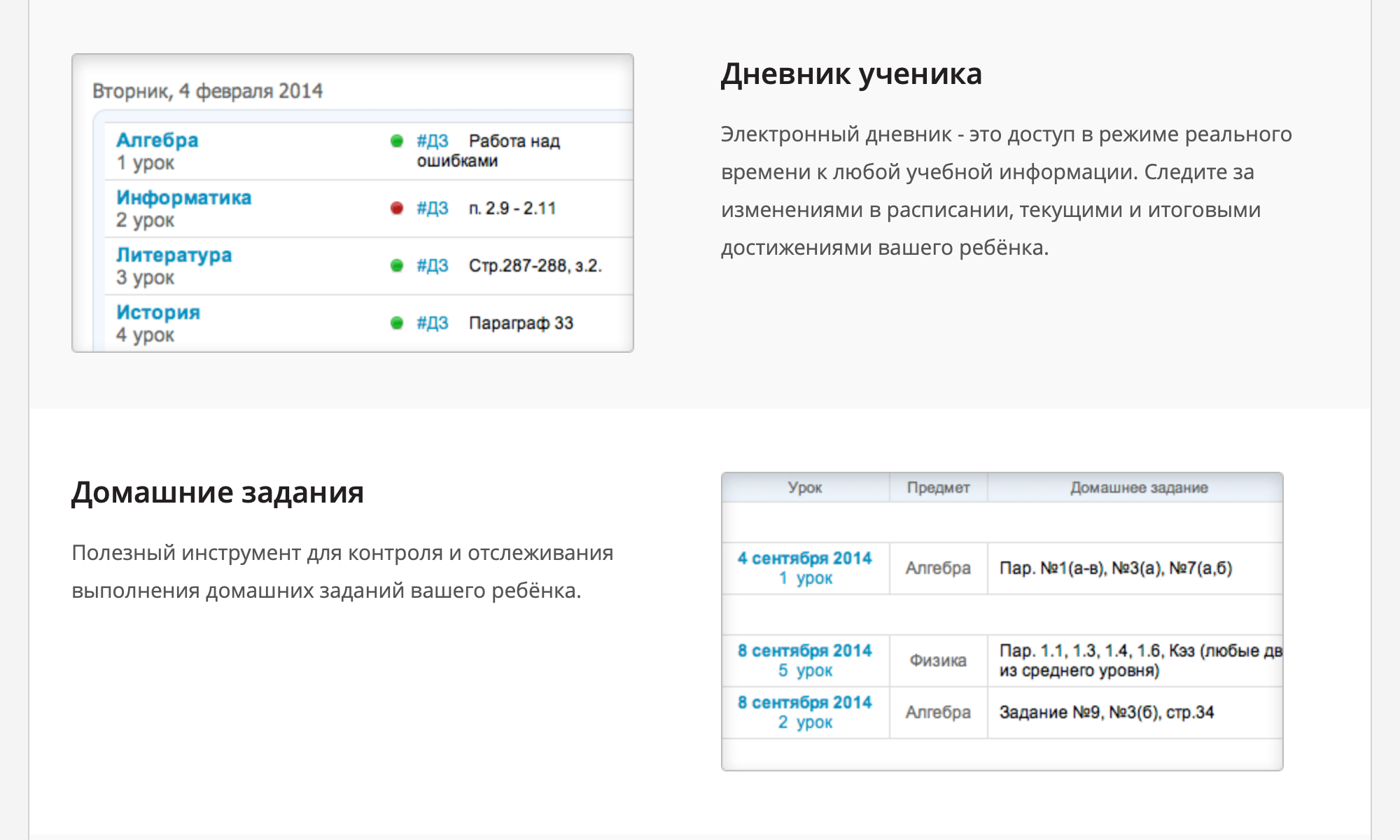Click the 1 урок label under Алгебра
Screen dimensions: 1400x840
pos(145,162)
